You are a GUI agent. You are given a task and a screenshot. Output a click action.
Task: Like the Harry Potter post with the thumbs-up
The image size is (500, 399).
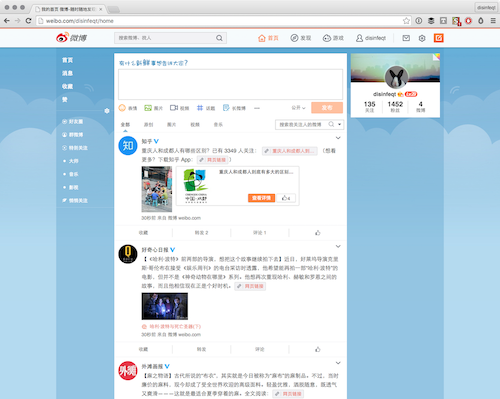[x=318, y=349]
